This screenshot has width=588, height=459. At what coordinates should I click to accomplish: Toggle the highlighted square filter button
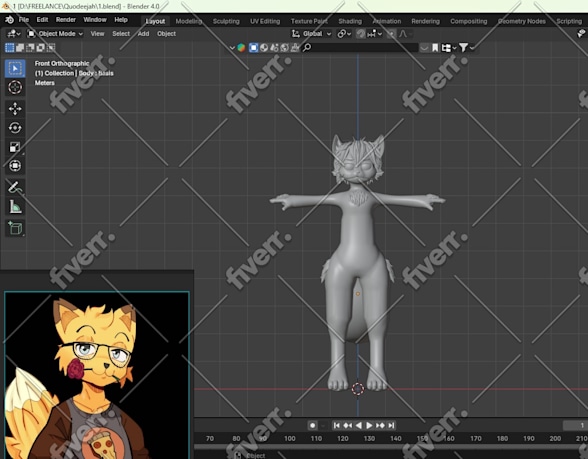point(254,48)
